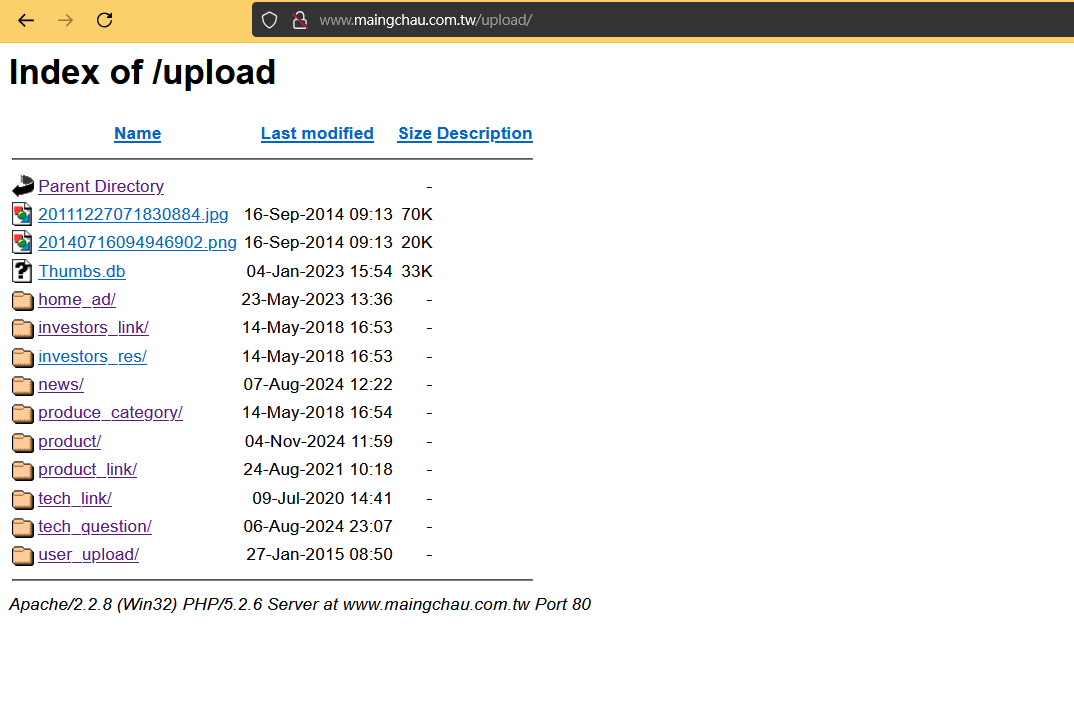Click the date 04-Jan-2023 15:54
The height and width of the screenshot is (727, 1074).
coord(319,271)
